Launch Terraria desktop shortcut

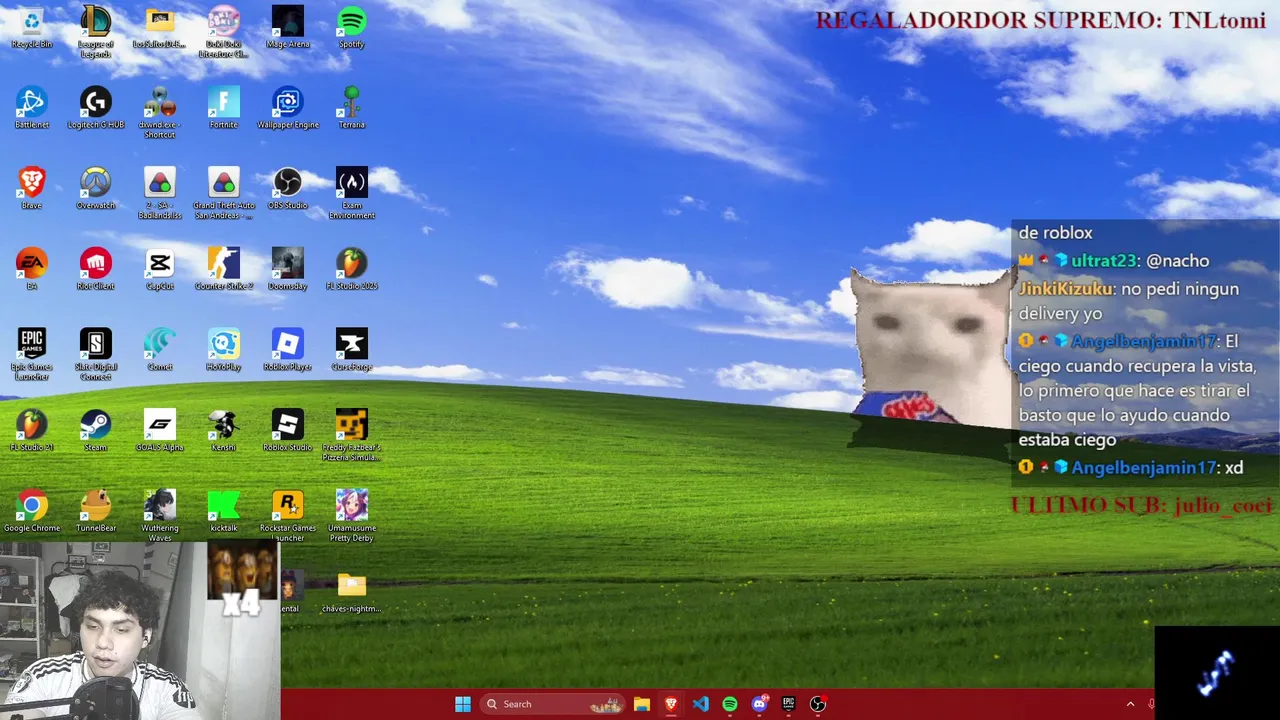pos(352,108)
